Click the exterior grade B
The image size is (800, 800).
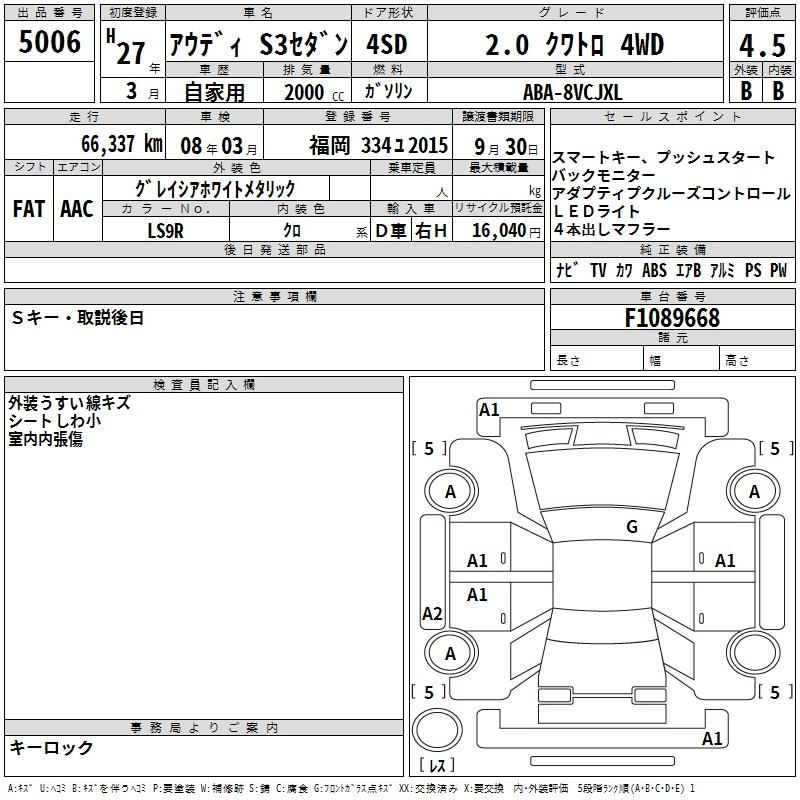click(x=746, y=91)
